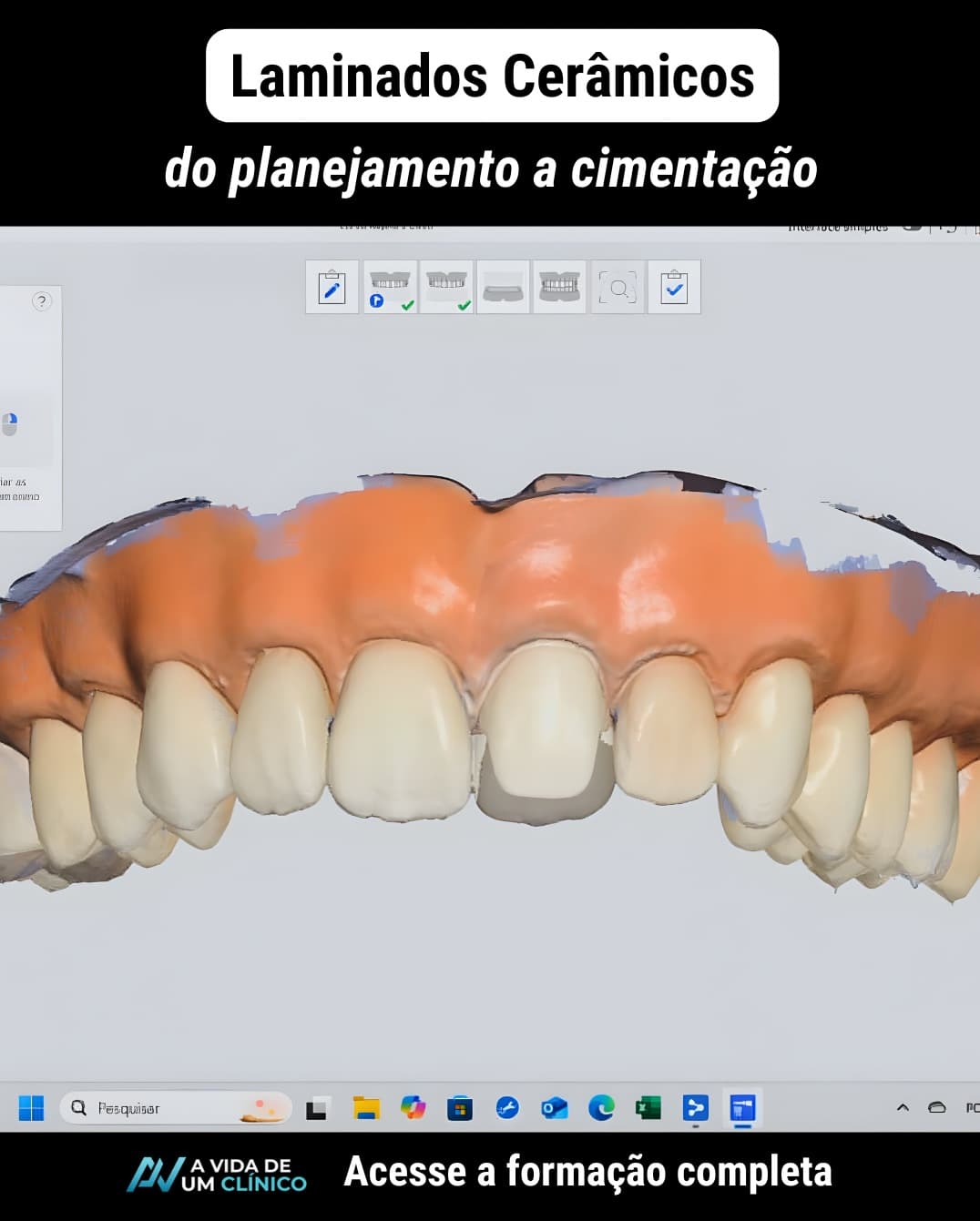Click the help question mark icon
The image size is (980, 1221).
coord(42,301)
